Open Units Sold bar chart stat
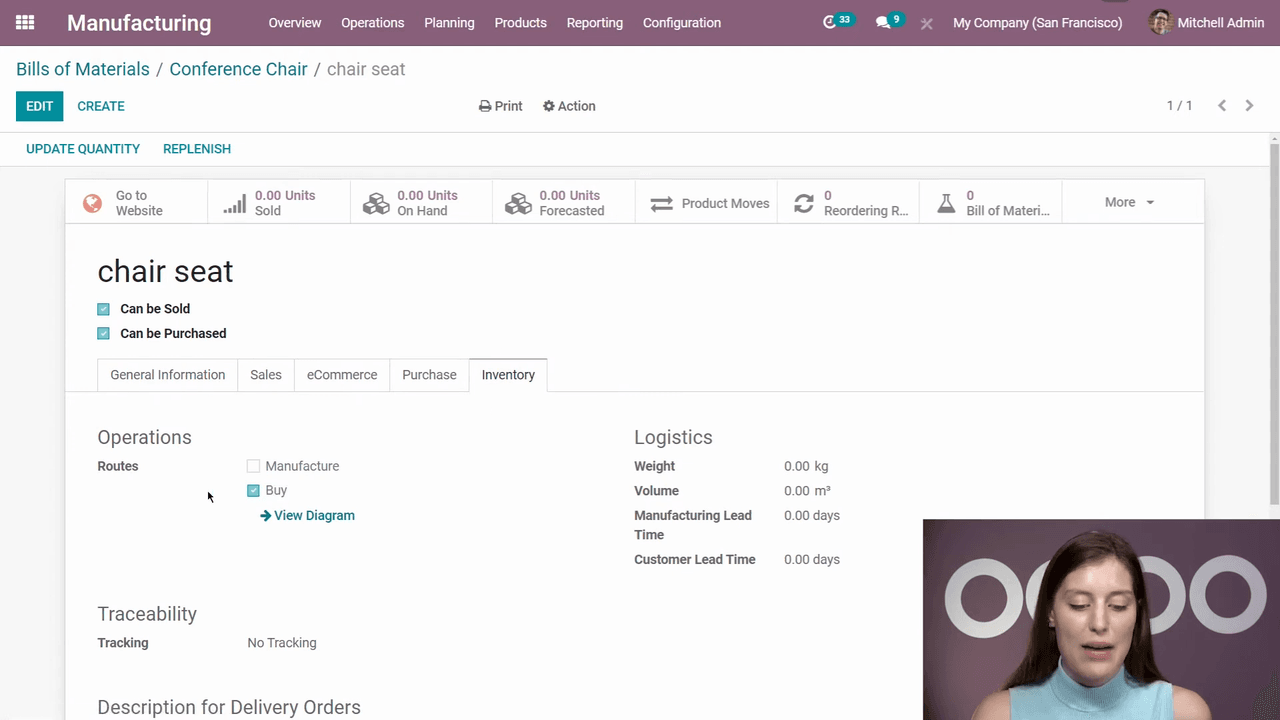The width and height of the screenshot is (1280, 720). [x=235, y=203]
